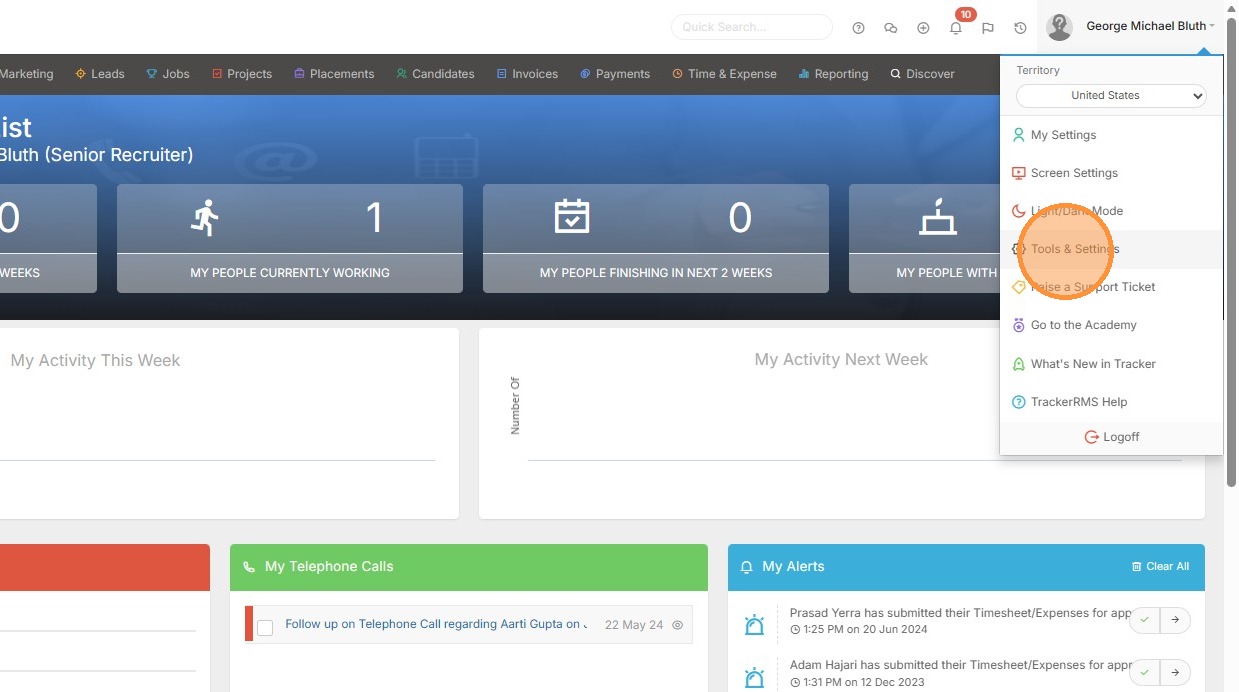
Task: Open Follow up on Telephone Call Aarti Gupta link
Action: (435, 624)
